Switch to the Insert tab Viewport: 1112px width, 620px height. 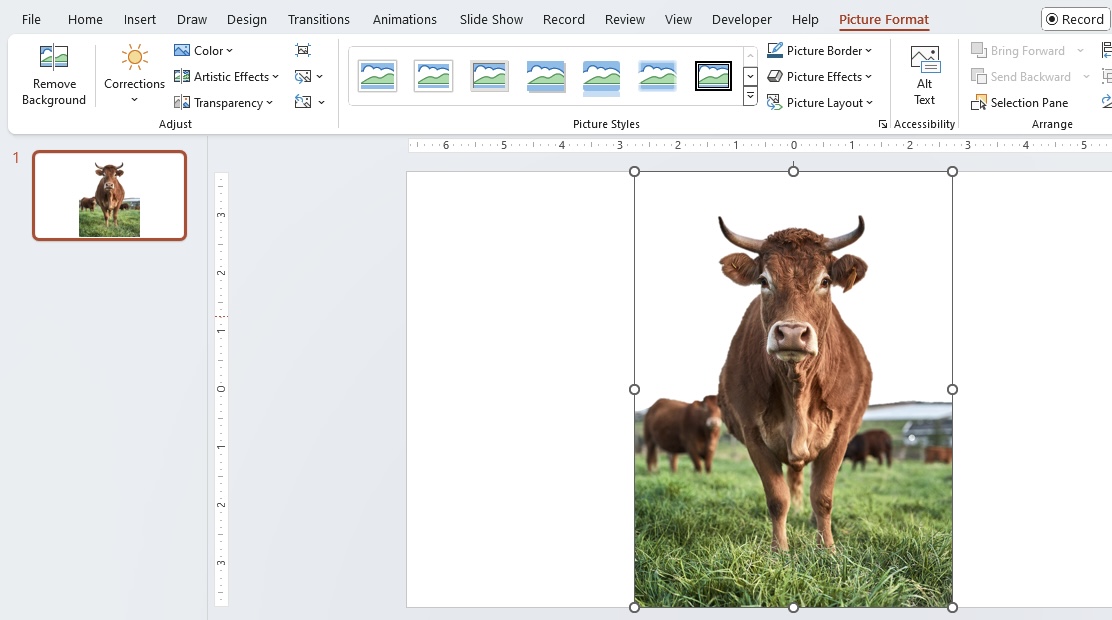point(140,19)
